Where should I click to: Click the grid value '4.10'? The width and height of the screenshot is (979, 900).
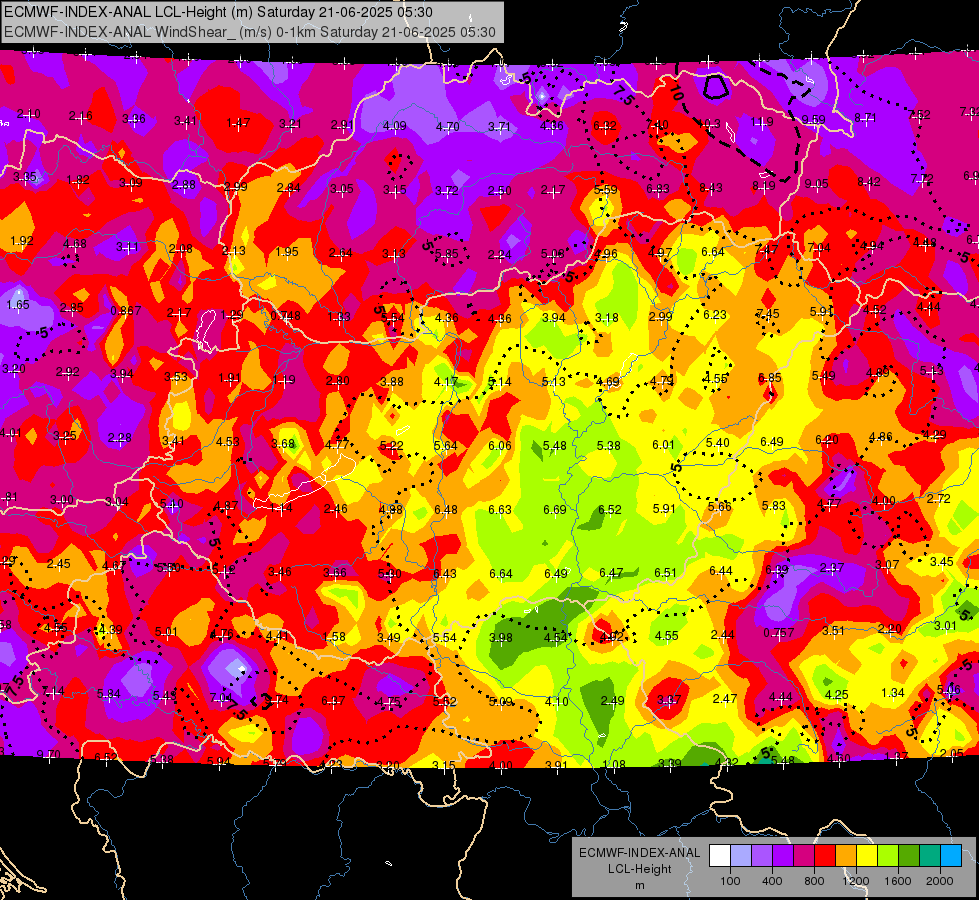(x=556, y=701)
